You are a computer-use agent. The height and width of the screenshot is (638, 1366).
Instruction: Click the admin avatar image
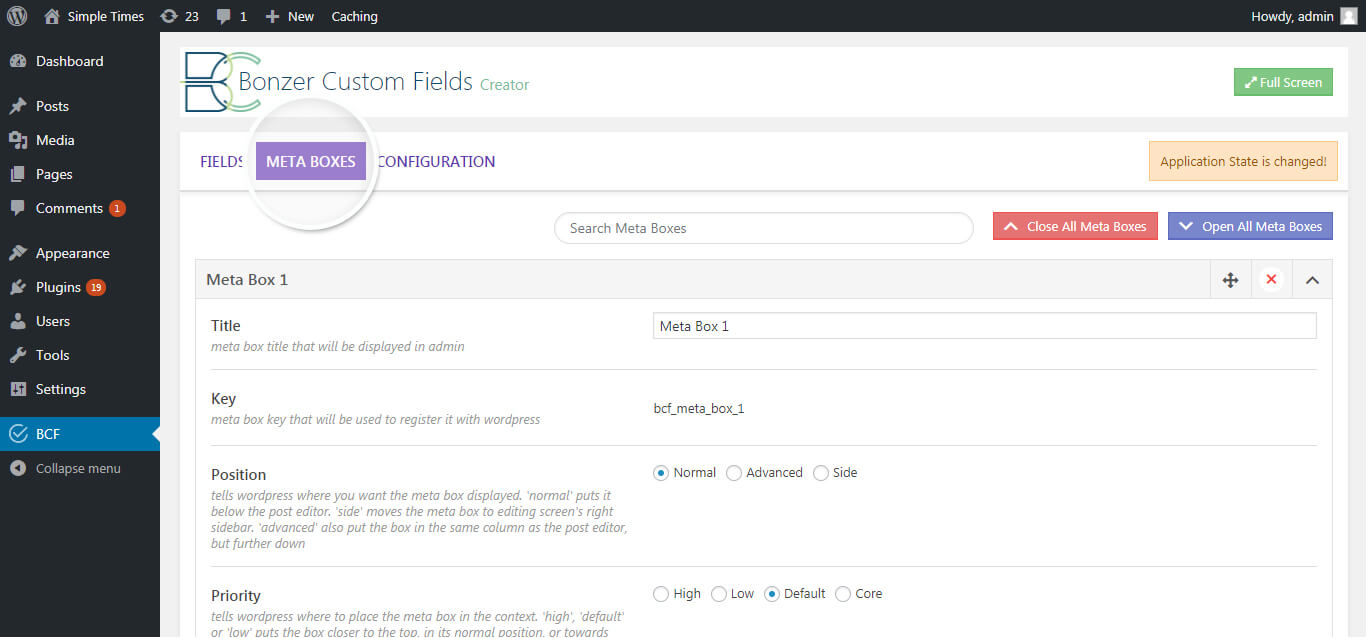1349,16
